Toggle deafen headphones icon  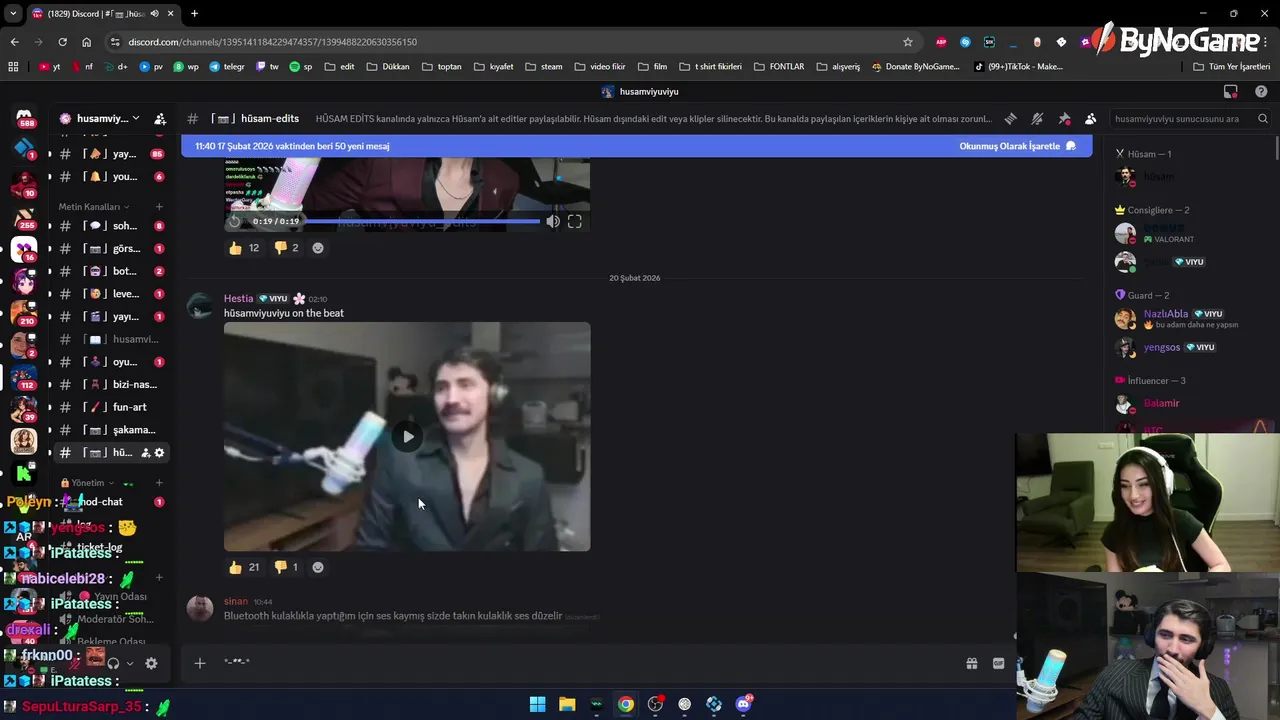click(113, 663)
